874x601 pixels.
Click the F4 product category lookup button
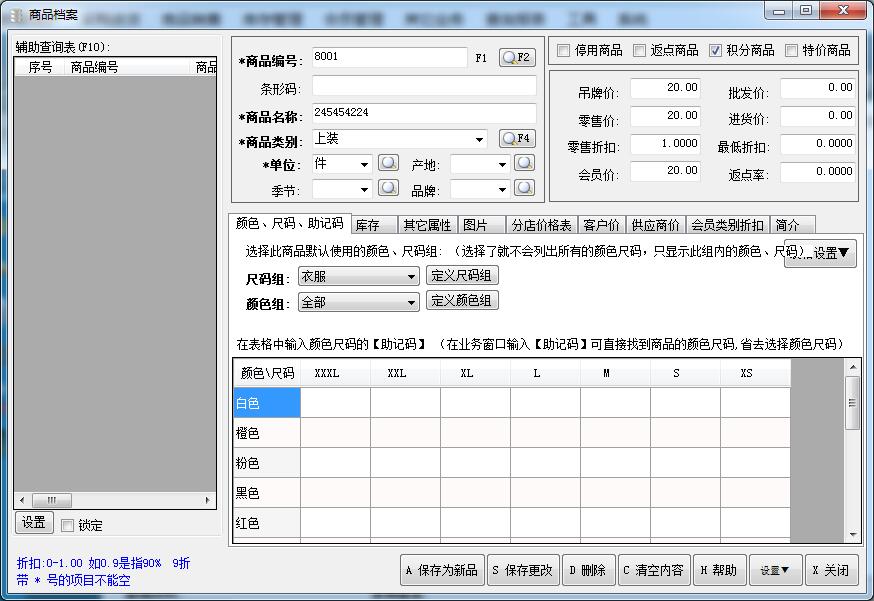coord(517,139)
